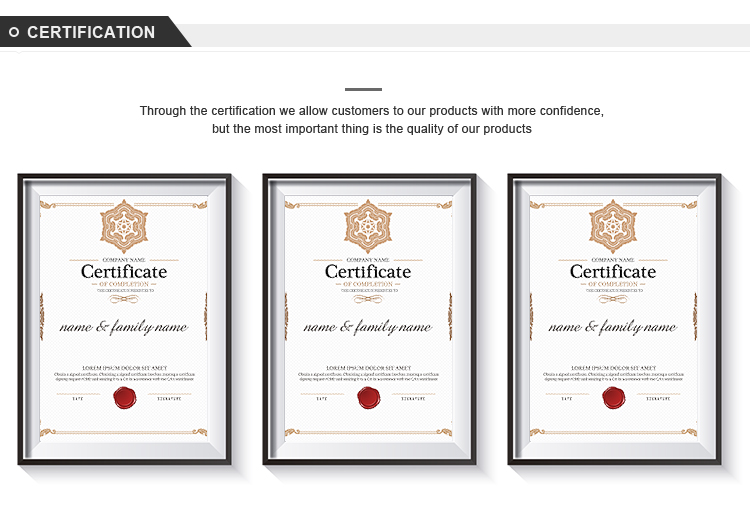Click 'name & family name' on right certificate
Image resolution: width=750 pixels, height=509 pixels.
point(613,327)
